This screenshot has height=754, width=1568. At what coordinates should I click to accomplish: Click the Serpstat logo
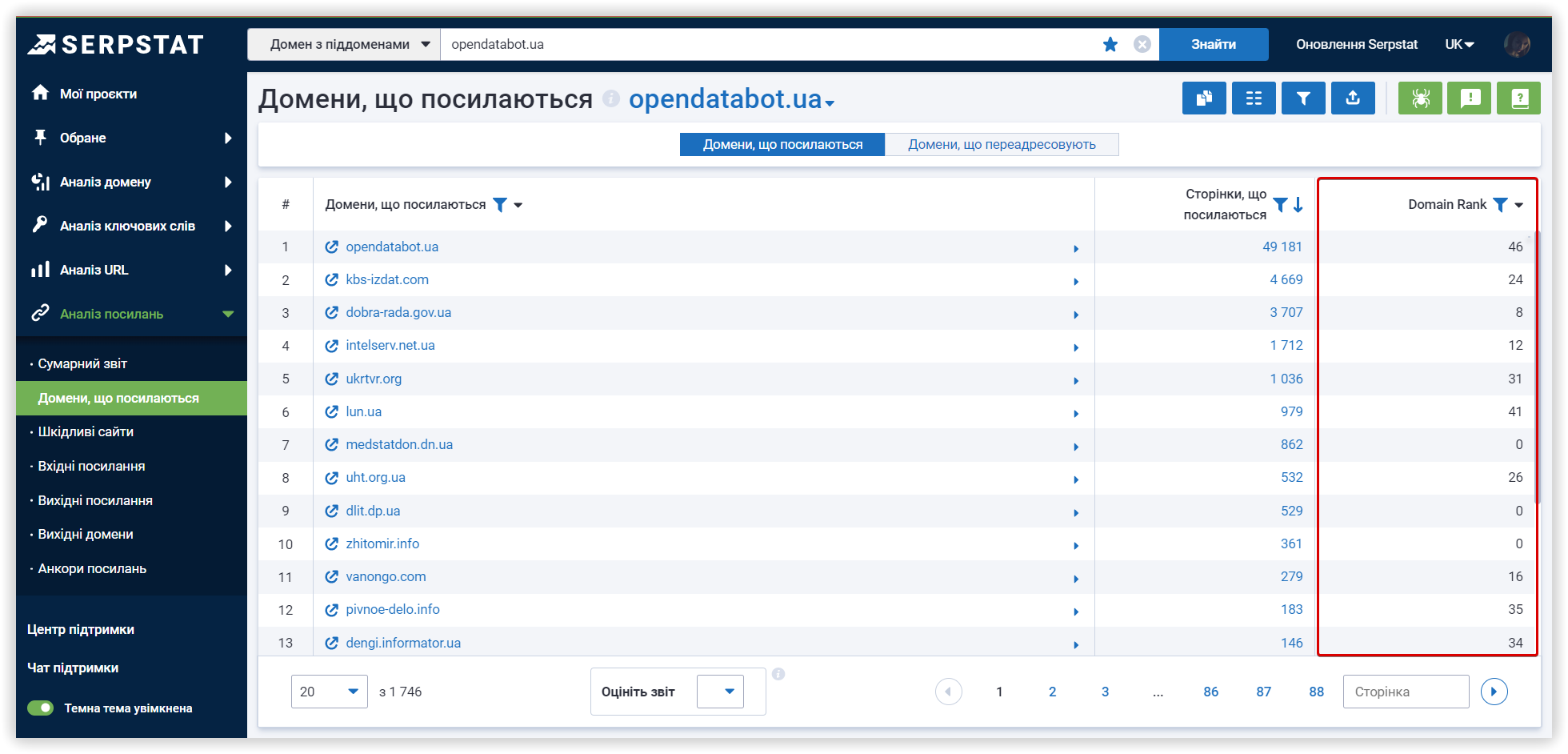(x=116, y=45)
